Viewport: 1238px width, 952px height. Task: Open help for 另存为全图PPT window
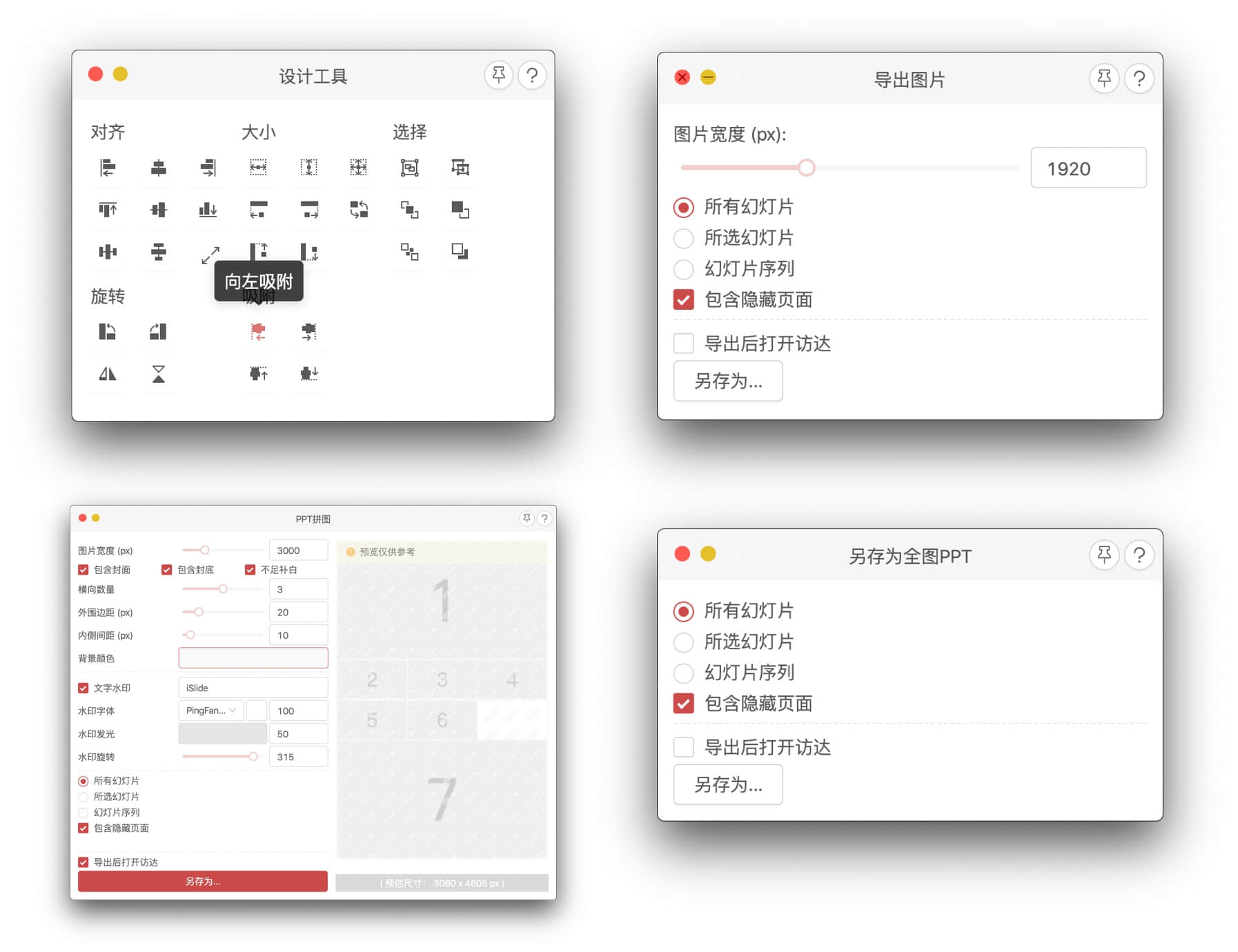coord(1139,555)
